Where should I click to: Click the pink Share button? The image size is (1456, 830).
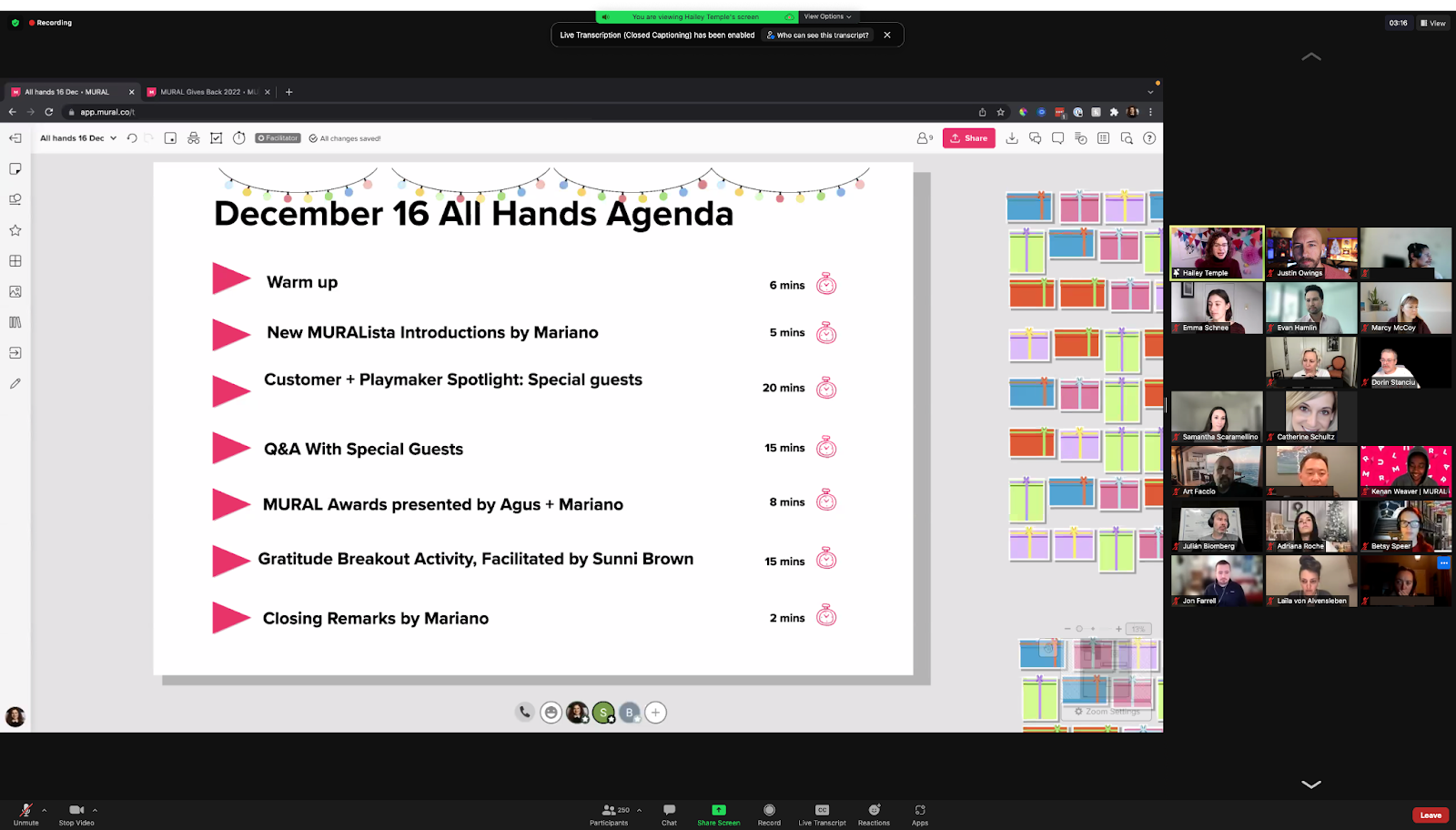(969, 138)
